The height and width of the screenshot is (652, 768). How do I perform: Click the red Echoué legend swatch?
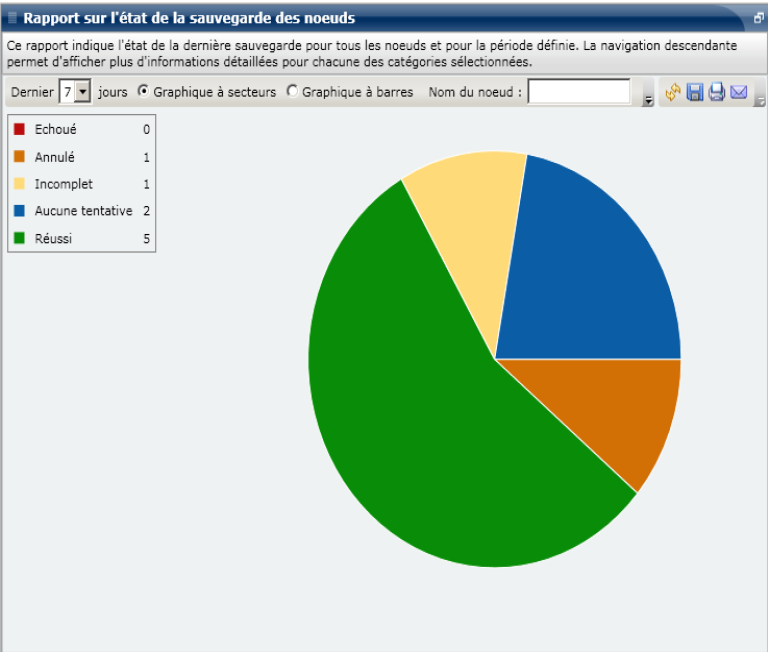[19, 129]
